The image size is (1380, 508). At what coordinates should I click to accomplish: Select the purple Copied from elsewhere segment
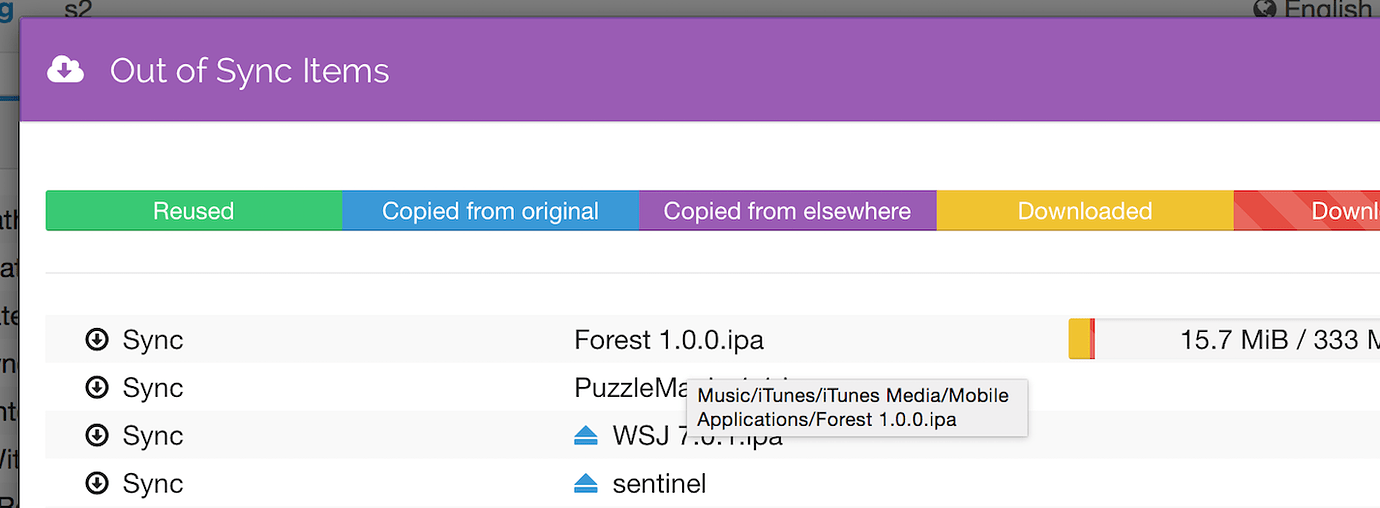788,211
